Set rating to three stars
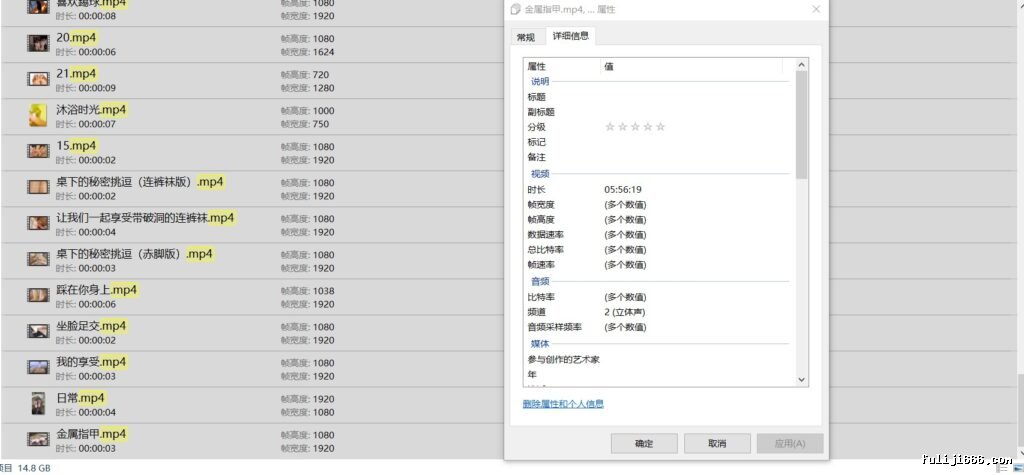Screen dimensions: 1024x475 click(x=635, y=127)
